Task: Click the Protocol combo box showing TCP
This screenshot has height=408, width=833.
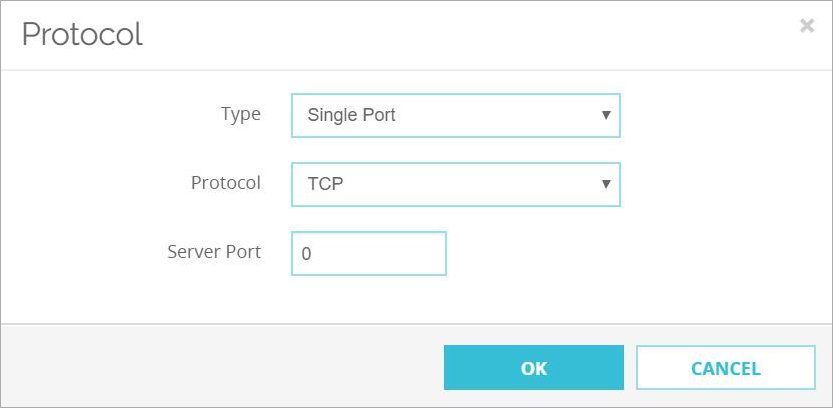Action: coord(455,184)
